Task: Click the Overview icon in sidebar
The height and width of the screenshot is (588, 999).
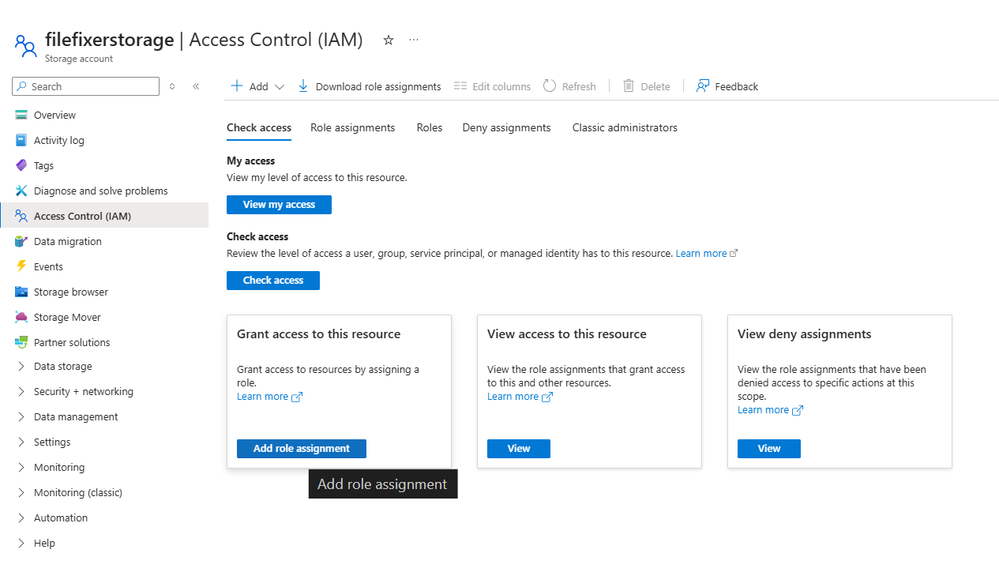Action: pos(21,115)
